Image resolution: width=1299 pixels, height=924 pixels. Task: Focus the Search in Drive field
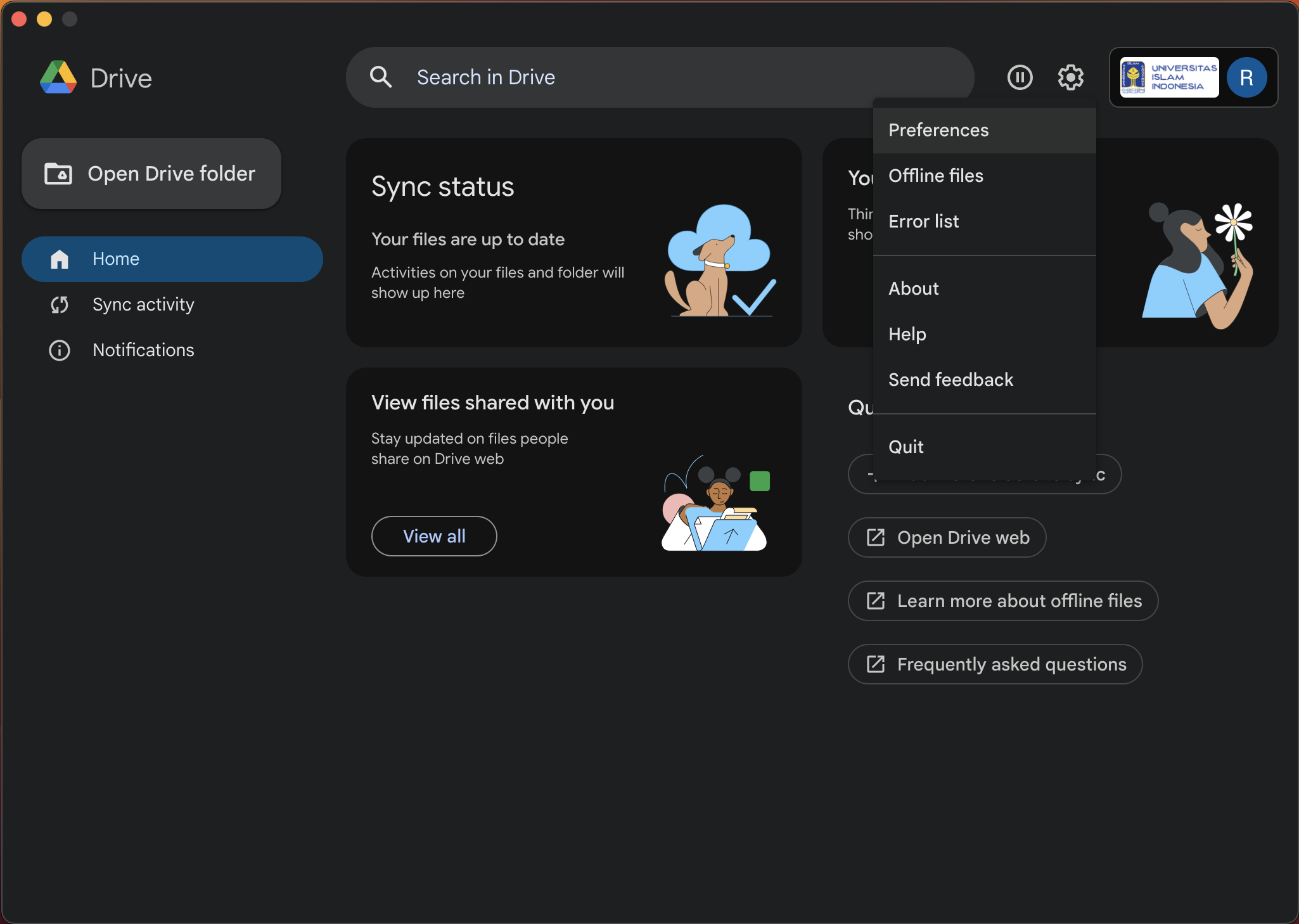click(659, 77)
